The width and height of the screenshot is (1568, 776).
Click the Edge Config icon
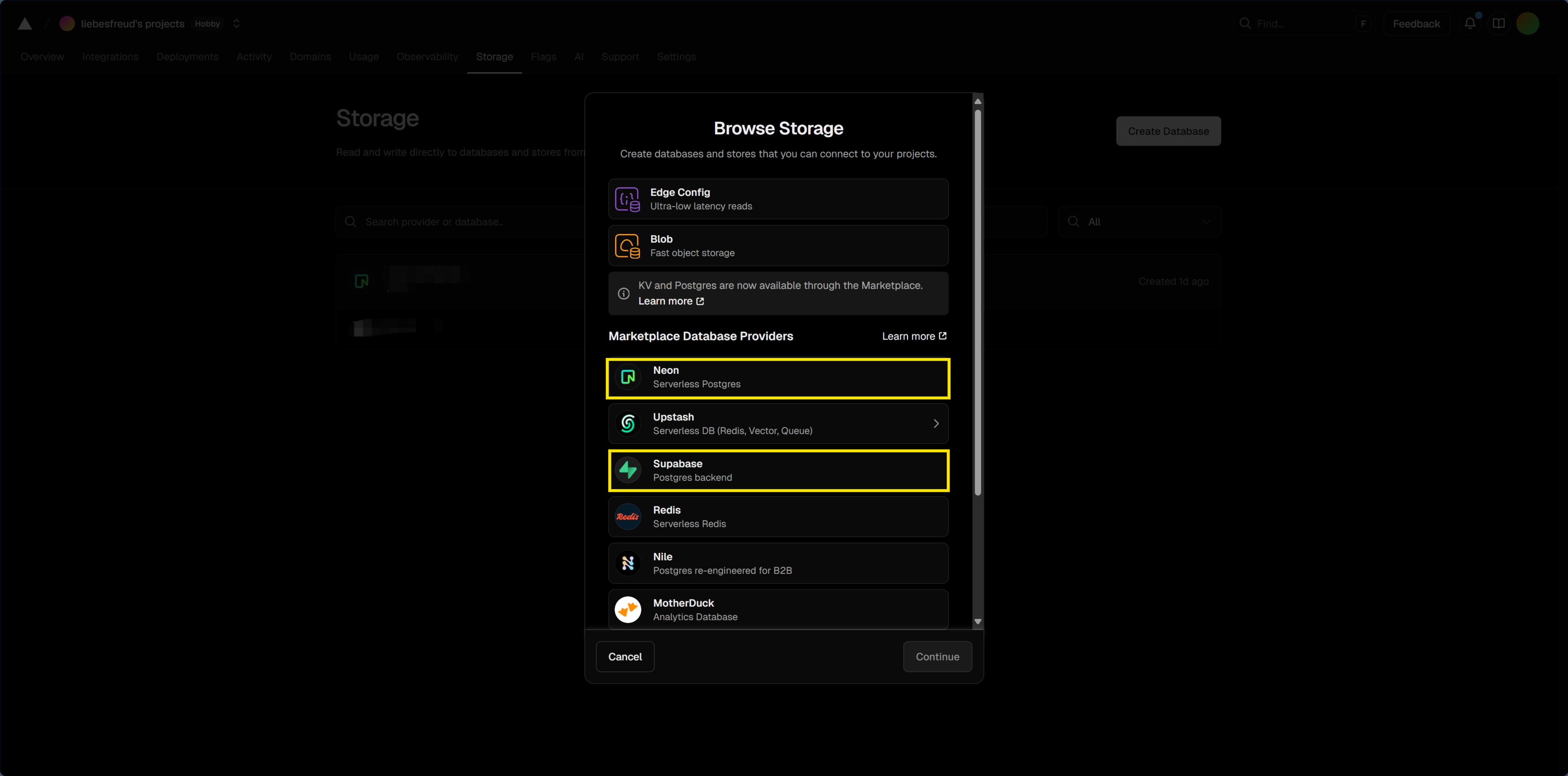click(627, 199)
